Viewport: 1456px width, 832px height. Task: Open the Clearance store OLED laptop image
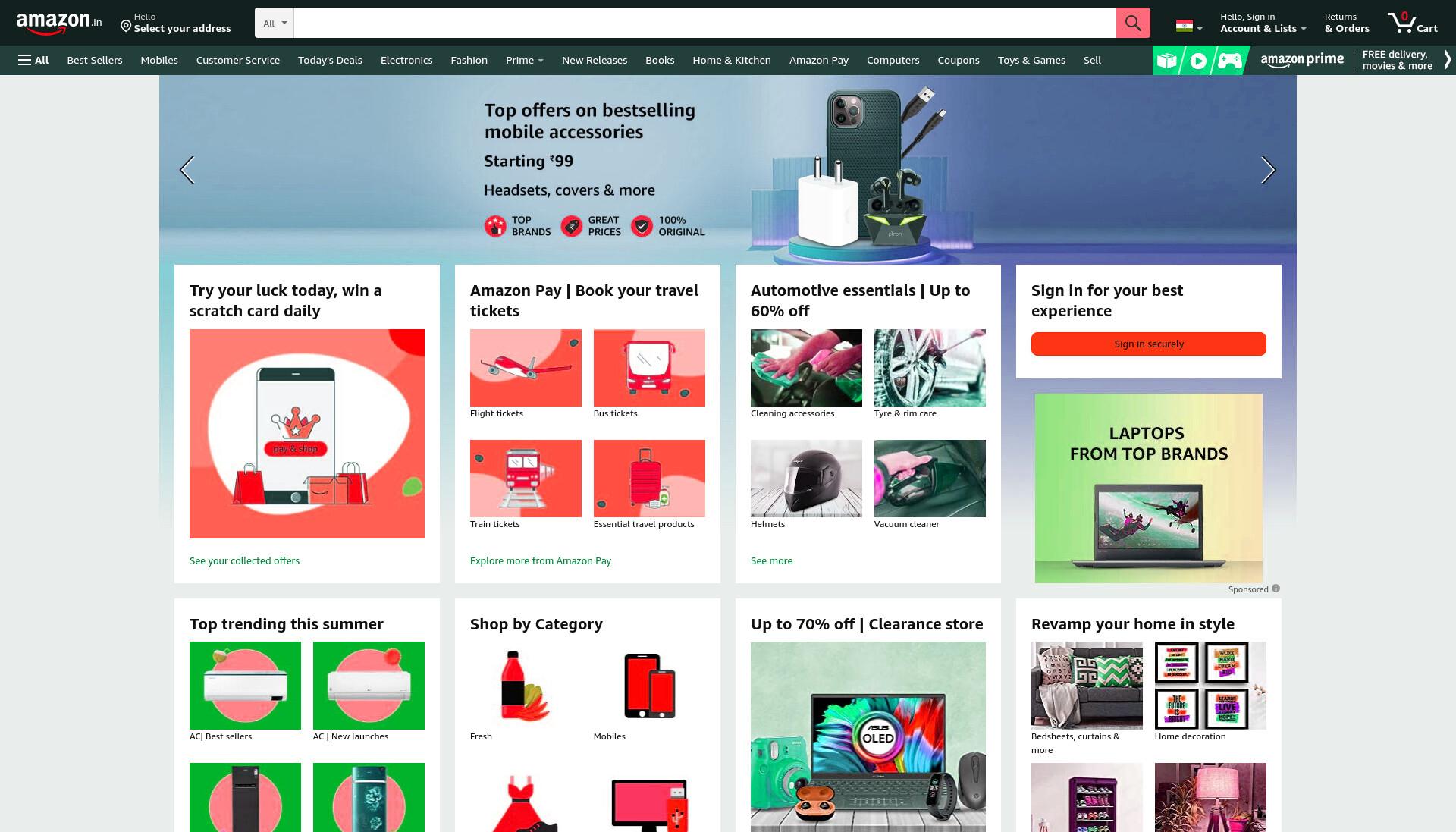click(868, 736)
